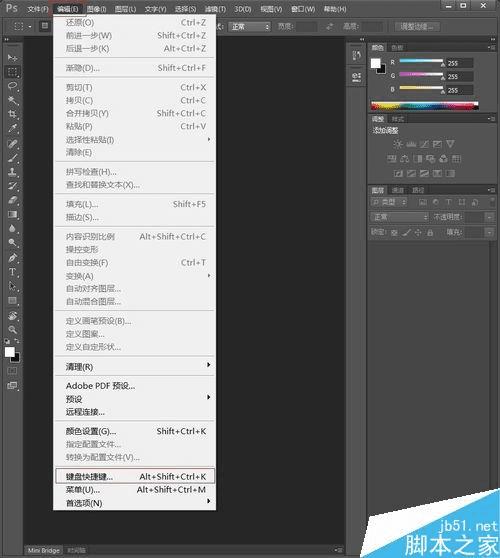Add Brightness/Contrast adjustment (sun icon)
The width and height of the screenshot is (500, 558).
(x=398, y=144)
